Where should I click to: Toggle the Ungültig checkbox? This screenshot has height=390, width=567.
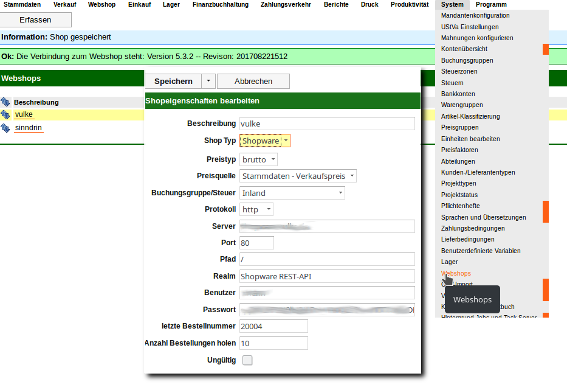[247, 360]
